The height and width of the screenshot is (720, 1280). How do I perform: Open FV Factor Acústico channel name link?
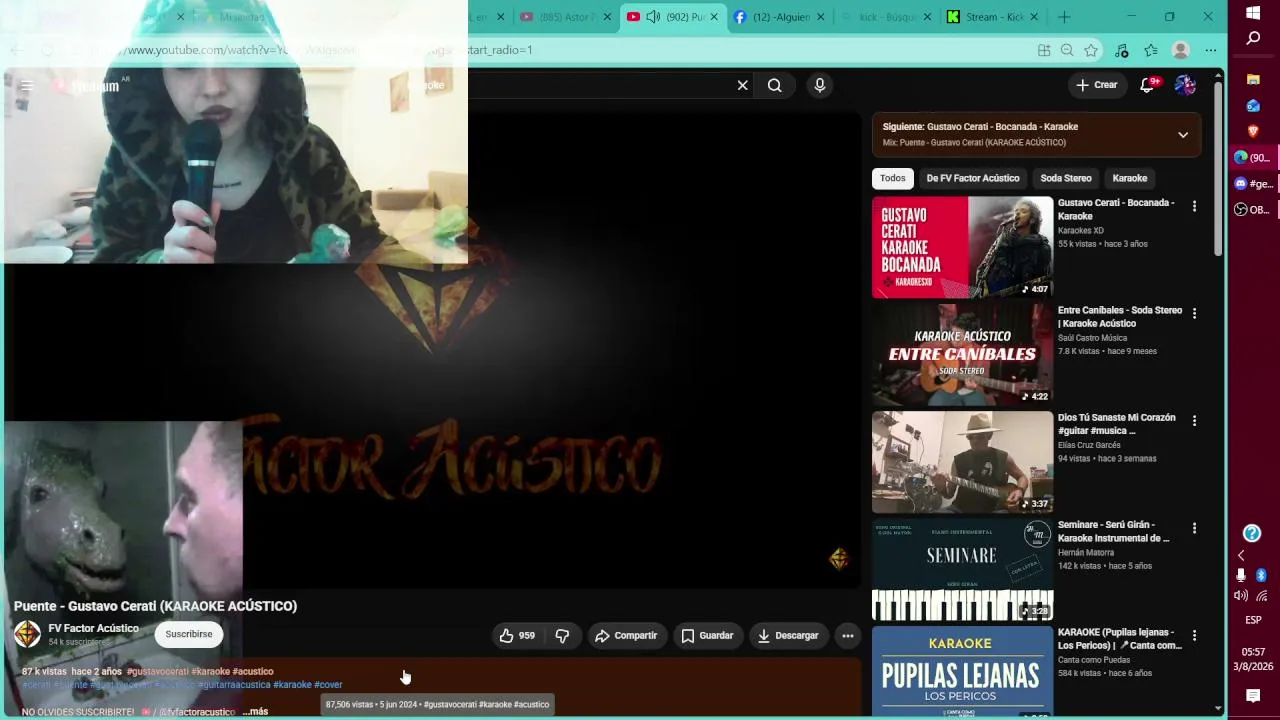pos(94,628)
